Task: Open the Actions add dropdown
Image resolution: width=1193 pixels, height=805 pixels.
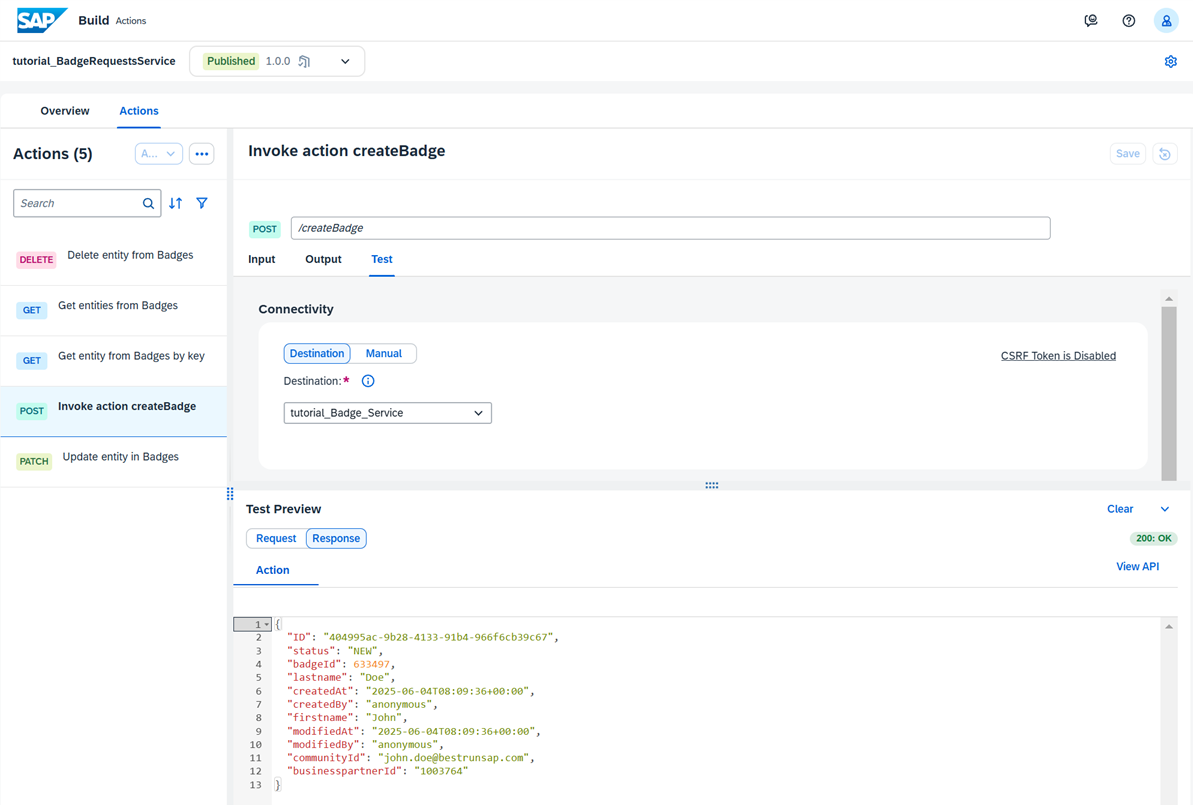Action: pos(159,154)
